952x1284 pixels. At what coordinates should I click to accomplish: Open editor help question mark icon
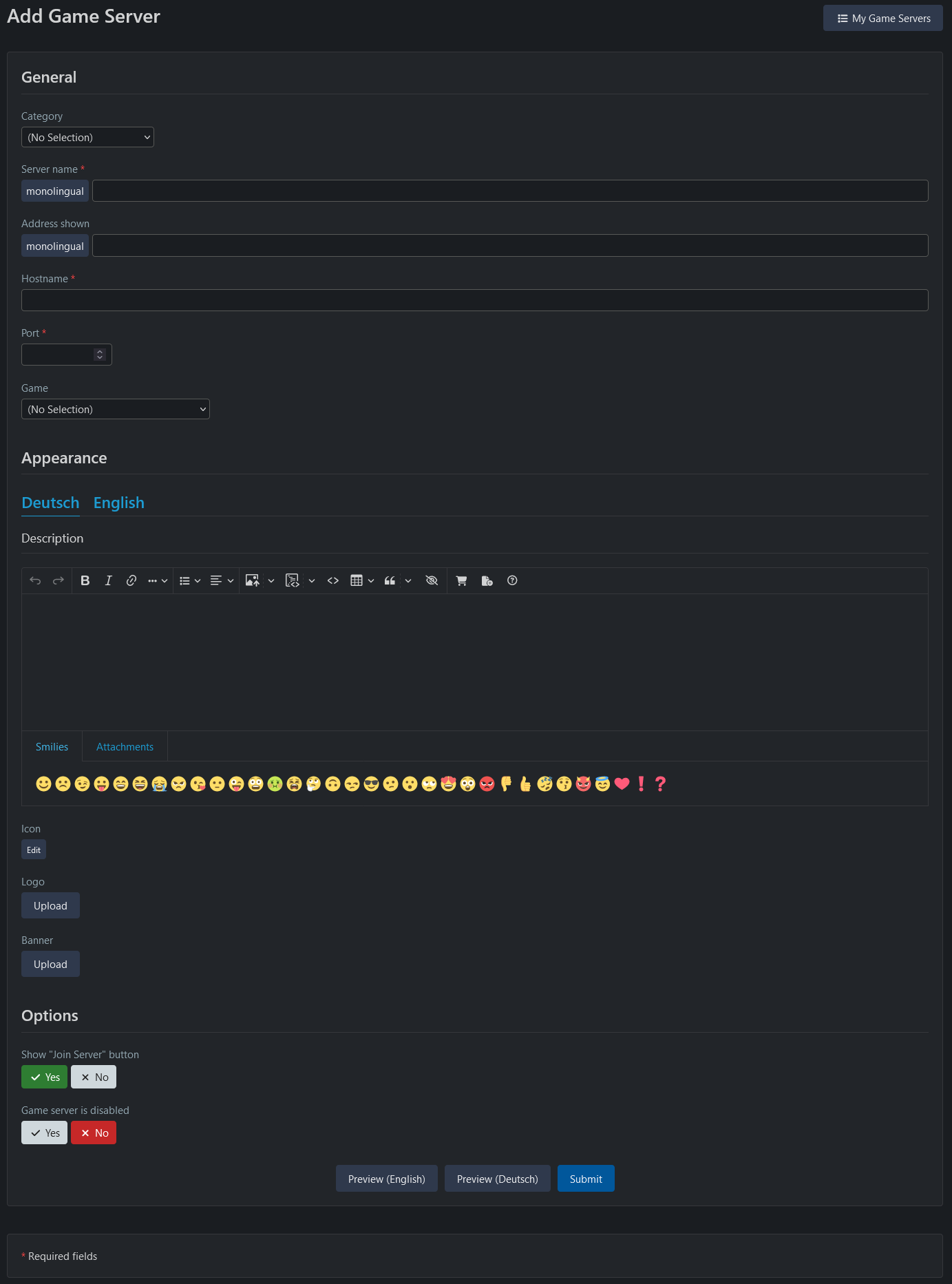[x=512, y=580]
